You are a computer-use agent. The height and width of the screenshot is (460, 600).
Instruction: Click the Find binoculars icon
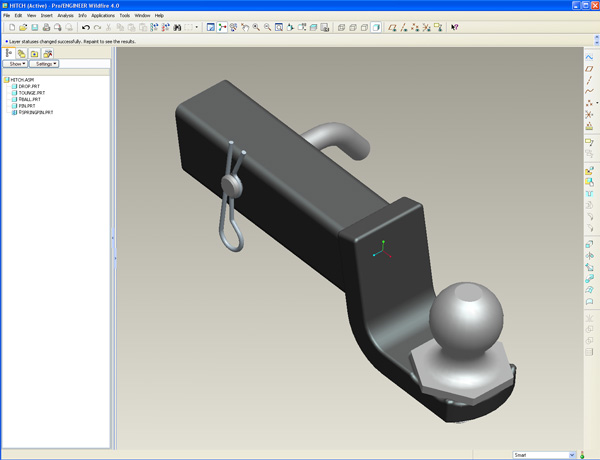pyautogui.click(x=176, y=27)
